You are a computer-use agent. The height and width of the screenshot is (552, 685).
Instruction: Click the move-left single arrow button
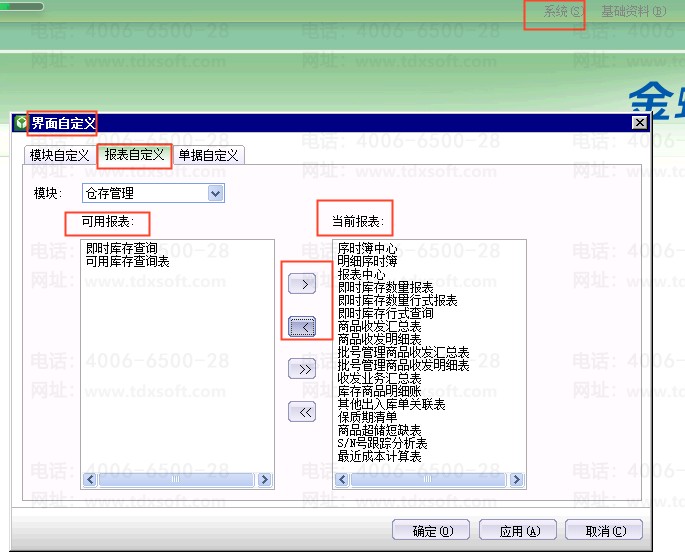pos(301,325)
